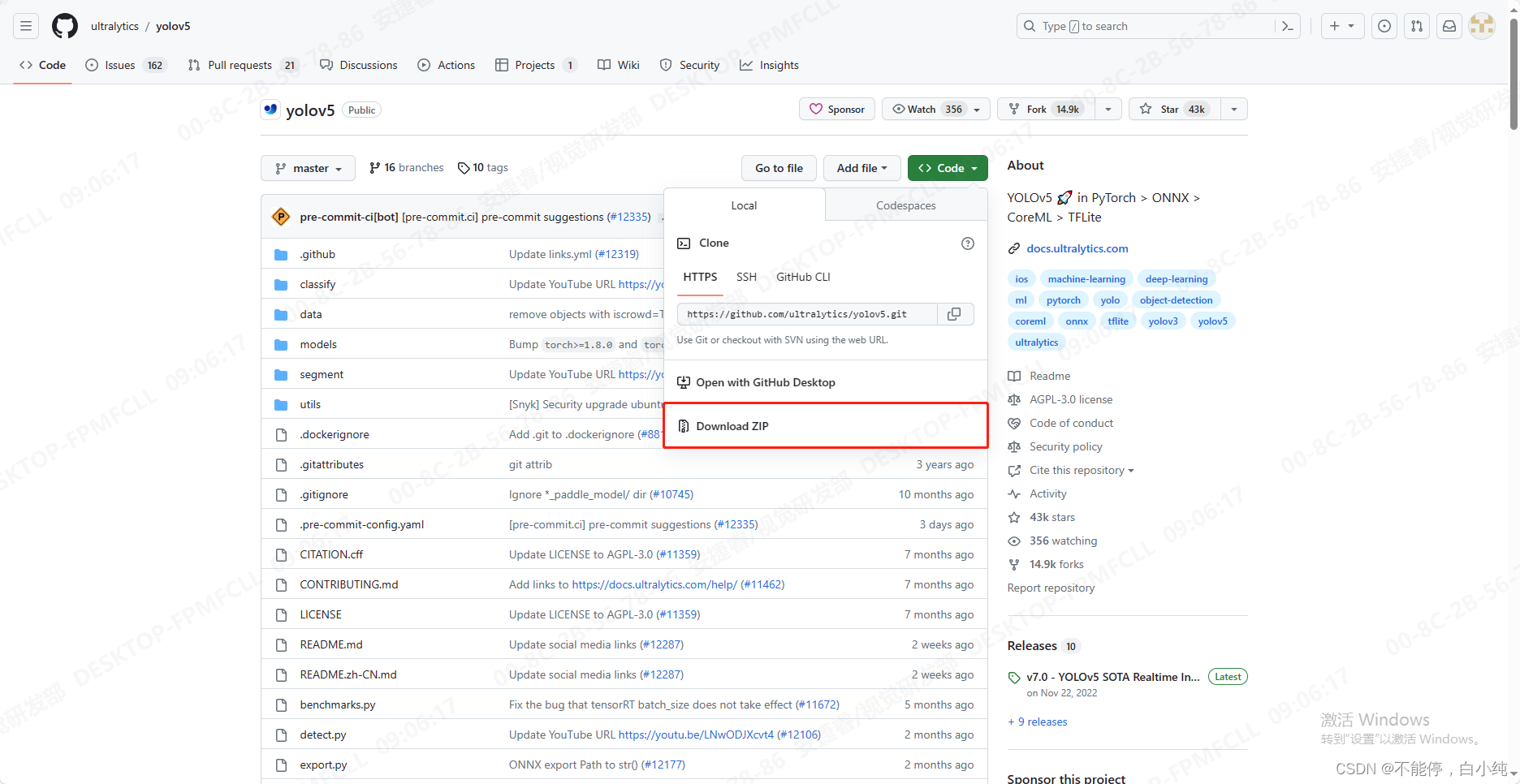Open the create new plus dropdown
This screenshot has height=784, width=1520.
click(1342, 26)
